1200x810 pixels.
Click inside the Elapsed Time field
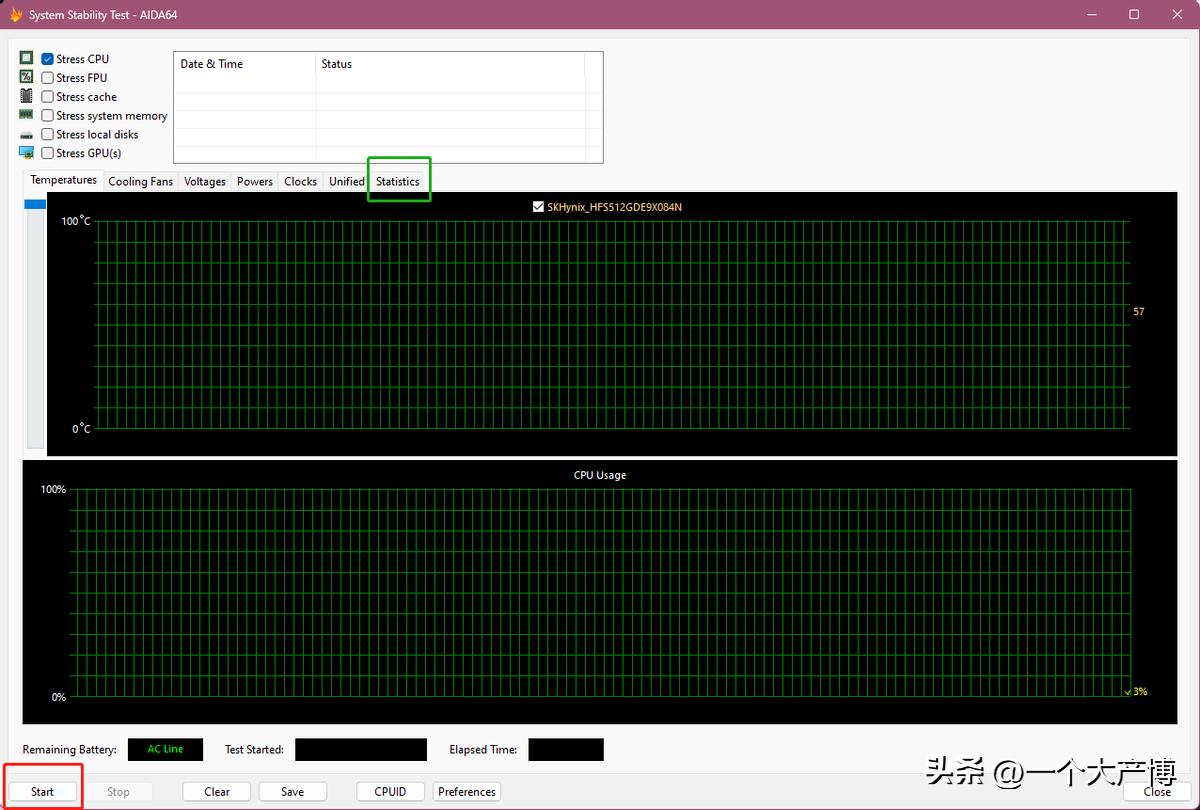tap(565, 749)
